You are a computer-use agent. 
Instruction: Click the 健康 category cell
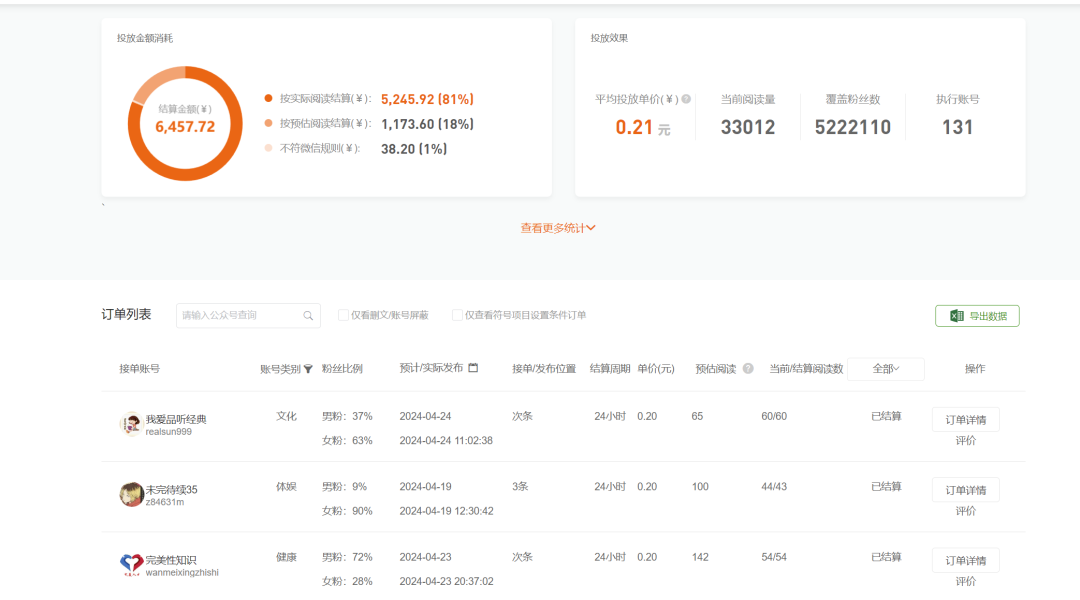click(x=287, y=557)
